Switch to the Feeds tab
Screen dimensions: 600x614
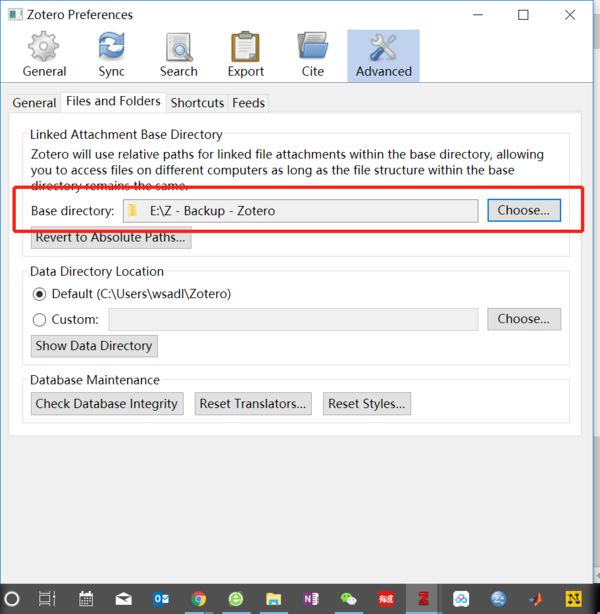248,103
